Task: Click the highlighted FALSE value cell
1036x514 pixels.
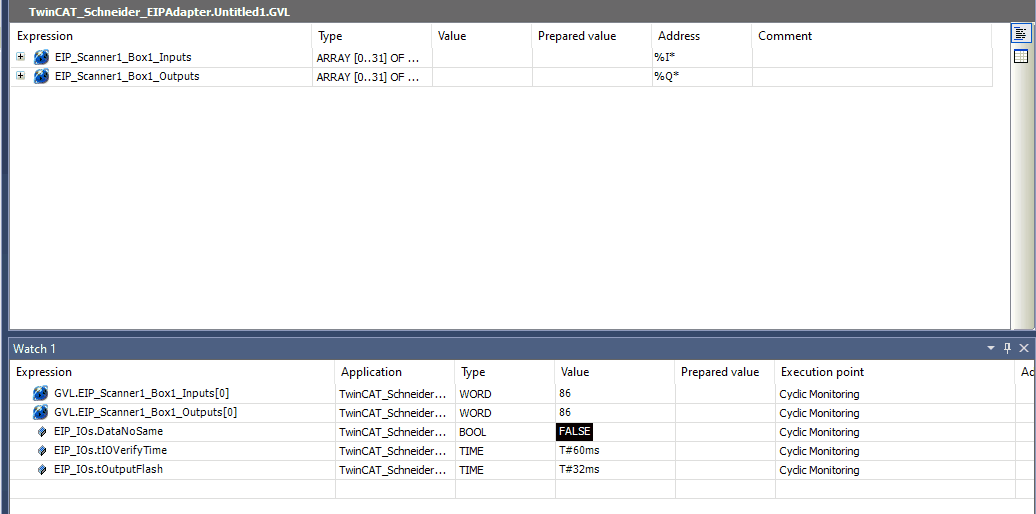Action: [574, 431]
